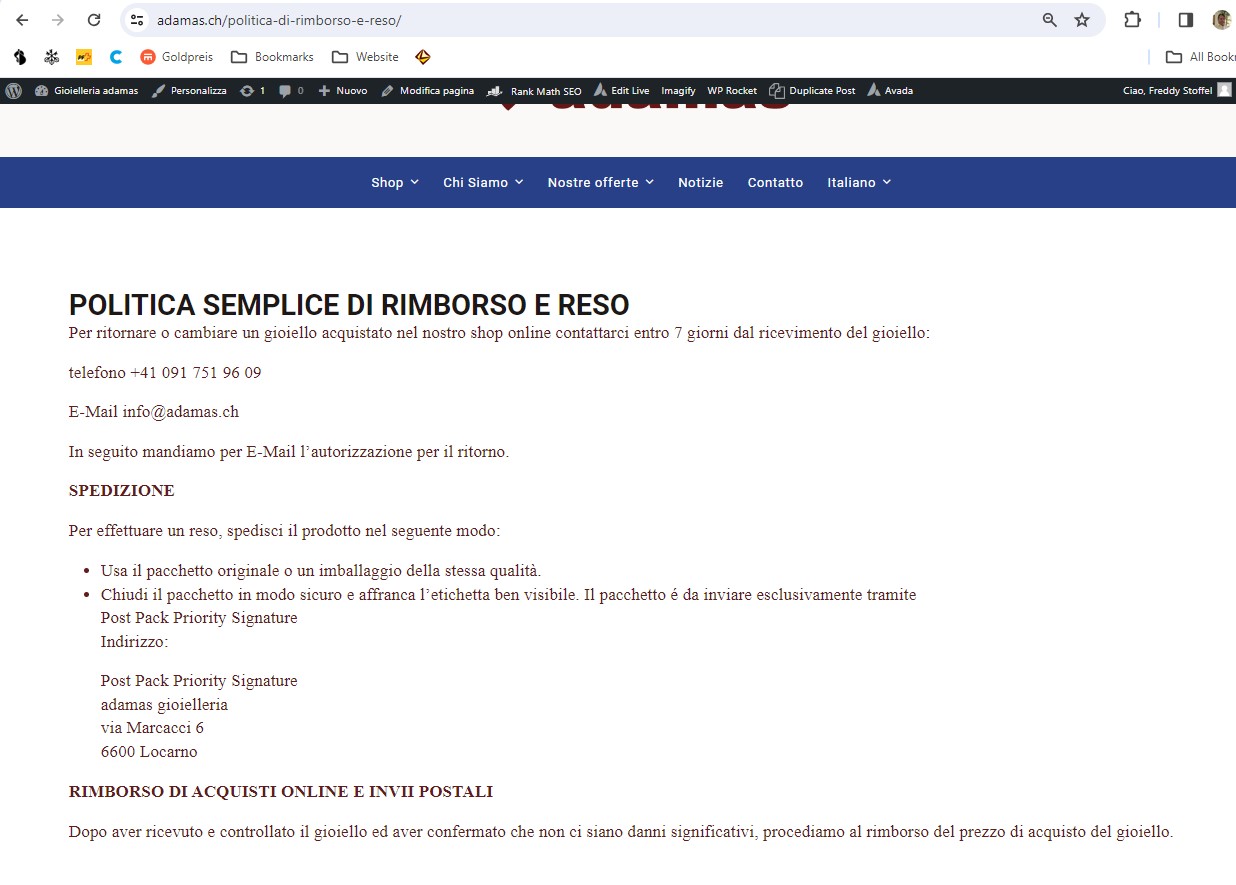Go back to the previous page
The image size is (1236, 885).
(x=22, y=20)
